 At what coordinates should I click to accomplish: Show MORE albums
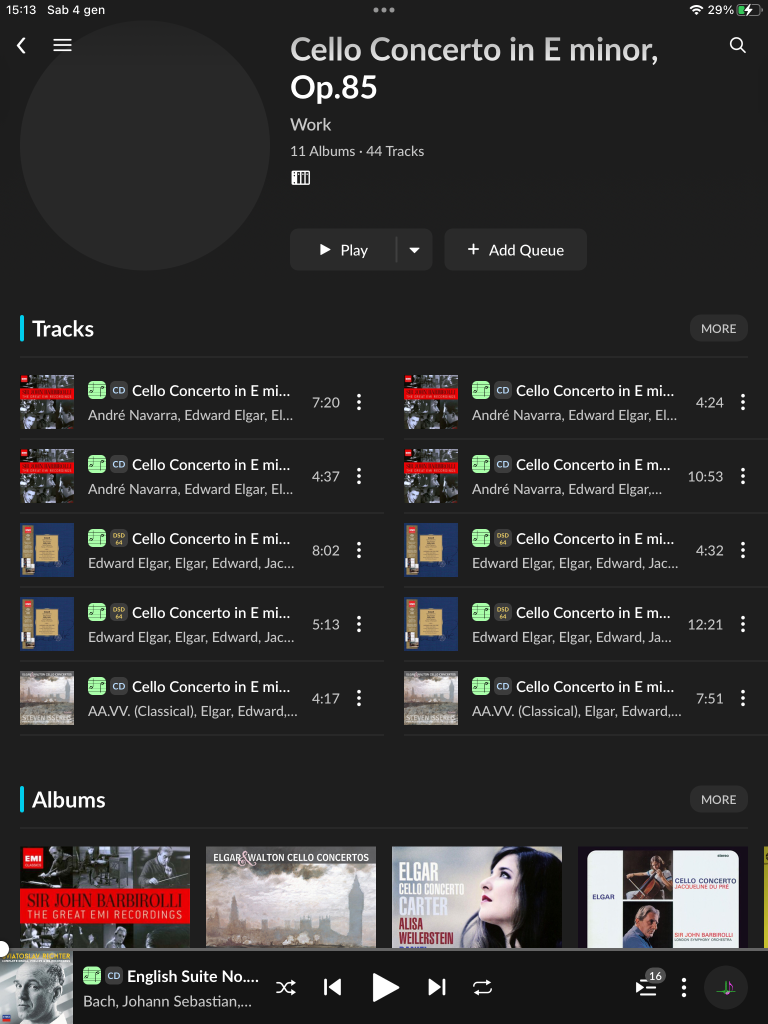click(x=718, y=799)
